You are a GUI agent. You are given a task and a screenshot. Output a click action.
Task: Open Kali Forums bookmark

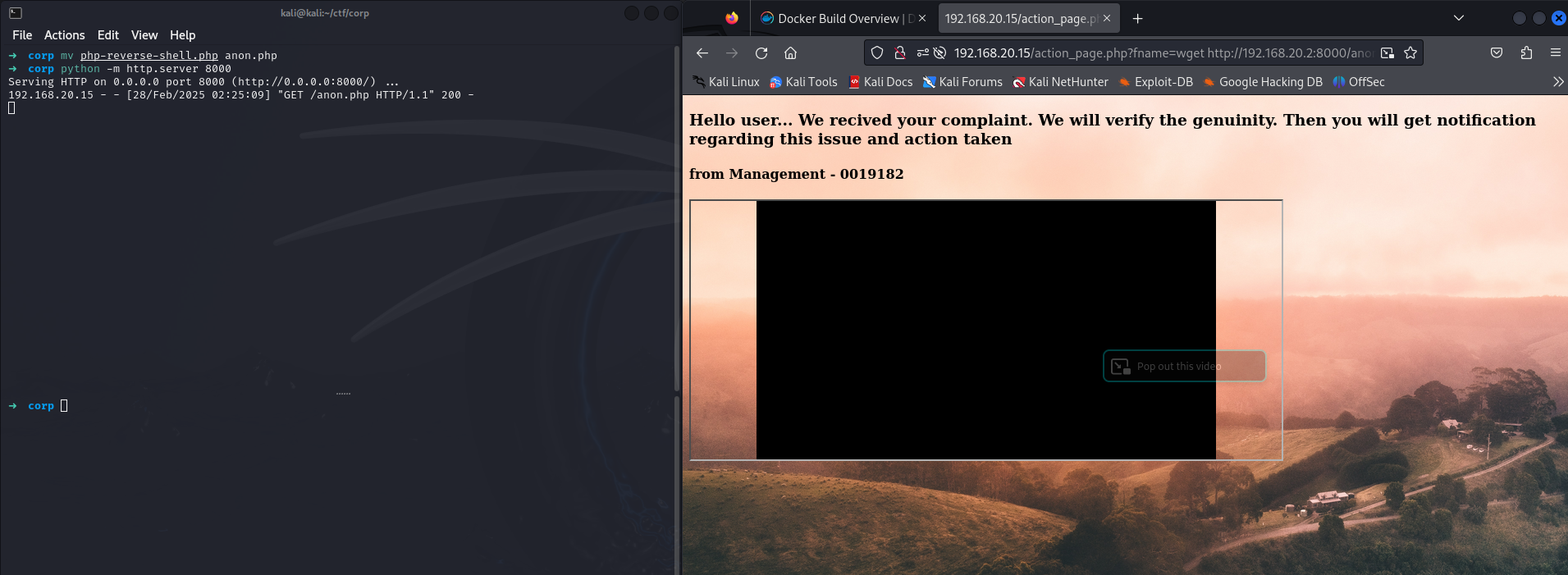962,82
